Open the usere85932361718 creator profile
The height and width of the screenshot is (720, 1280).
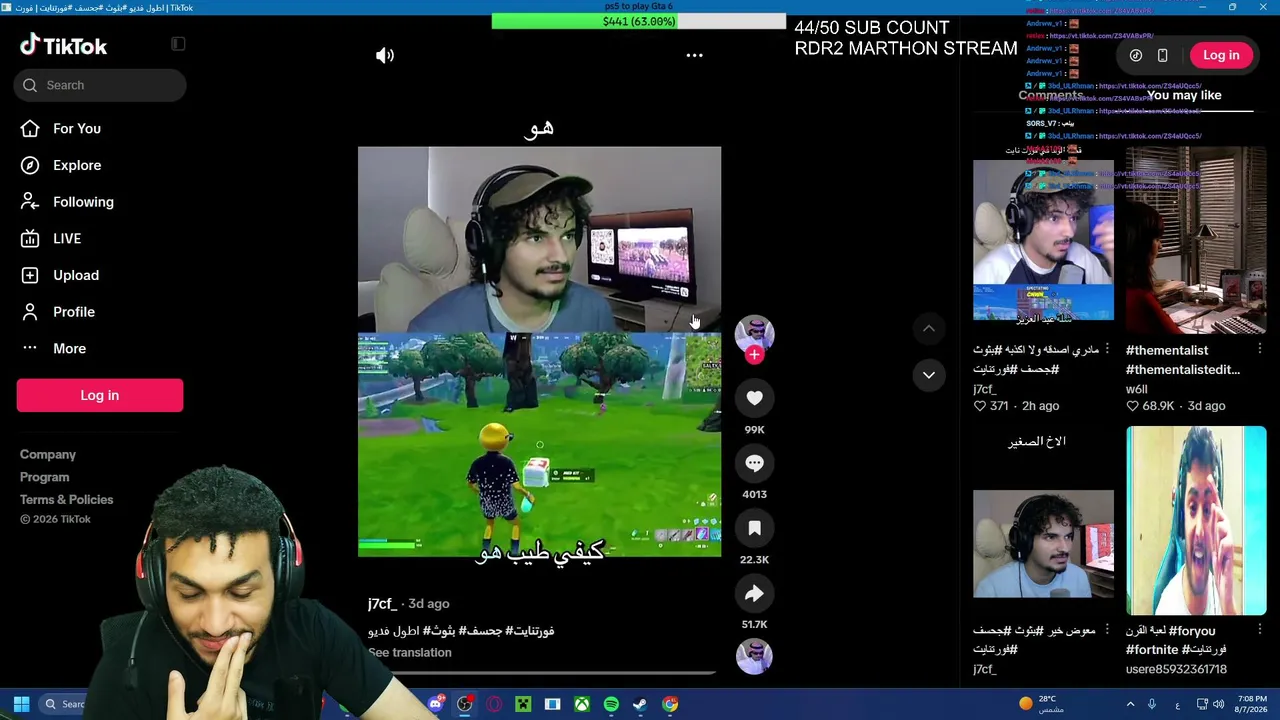(1176, 669)
